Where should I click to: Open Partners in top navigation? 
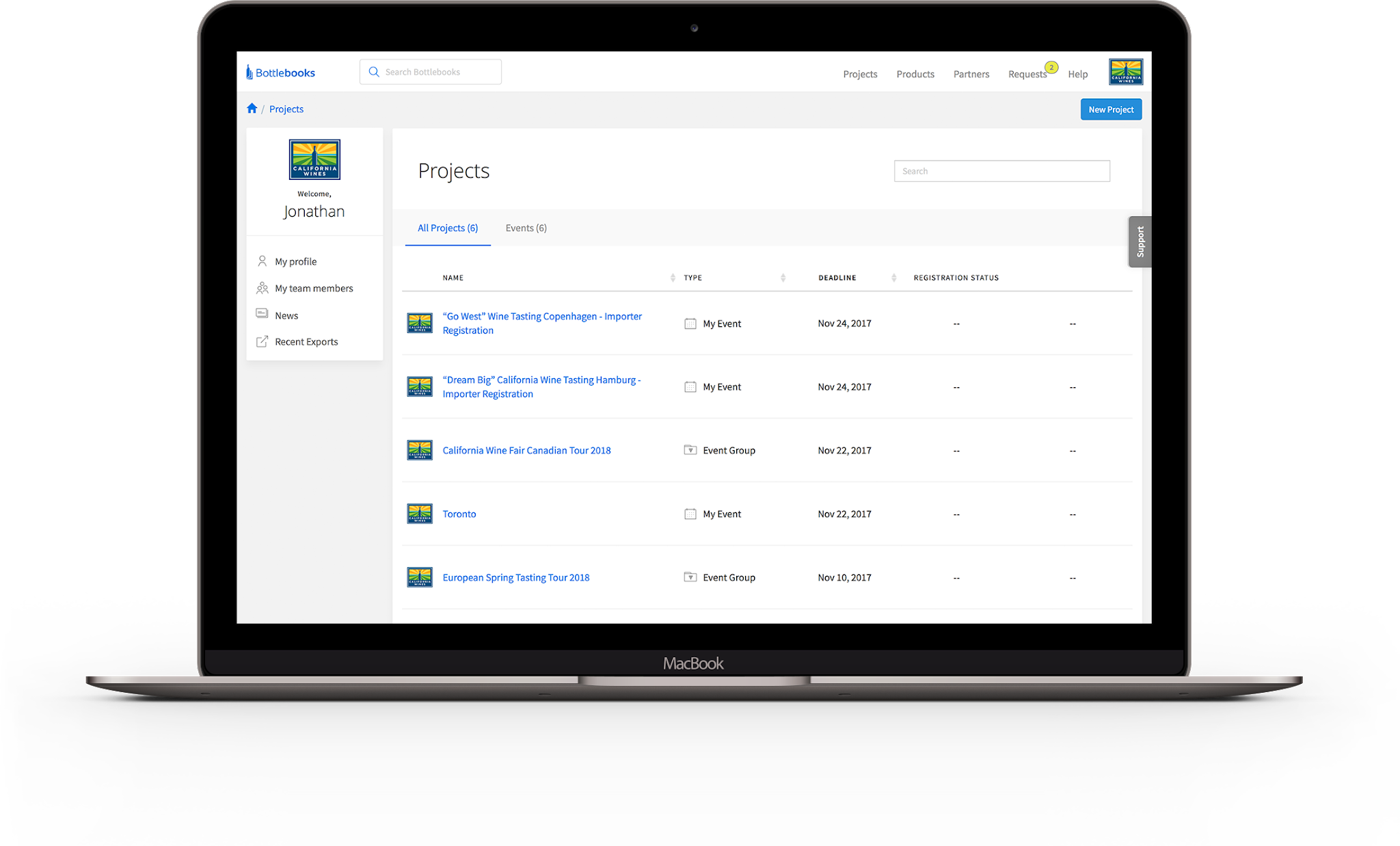tap(971, 74)
